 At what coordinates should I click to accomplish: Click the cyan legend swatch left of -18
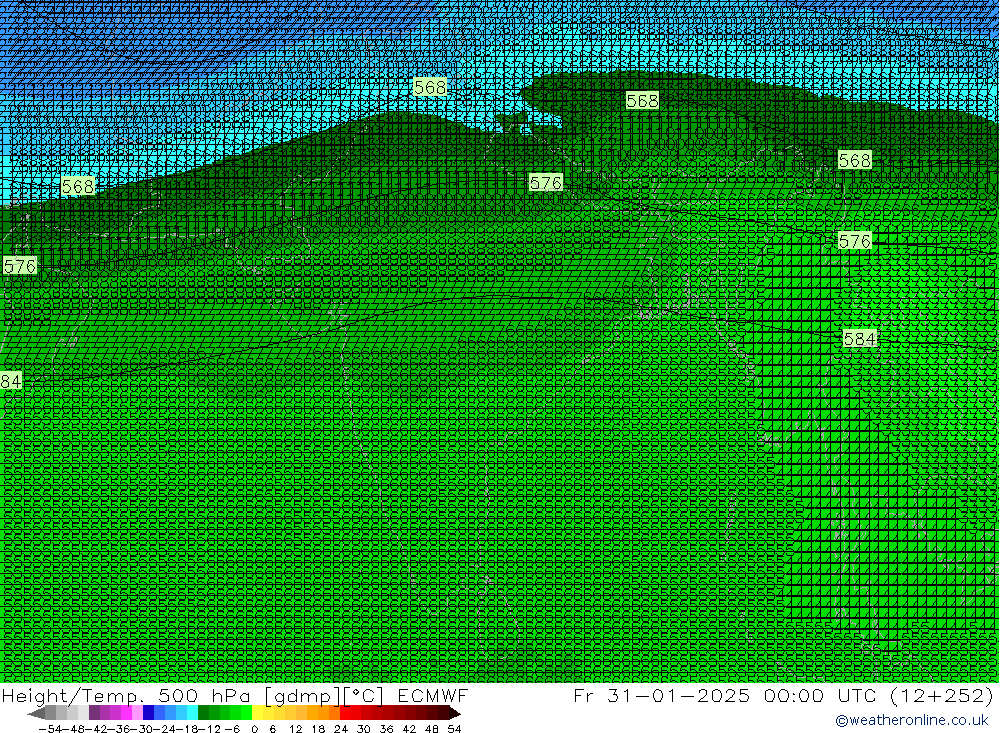(x=192, y=713)
